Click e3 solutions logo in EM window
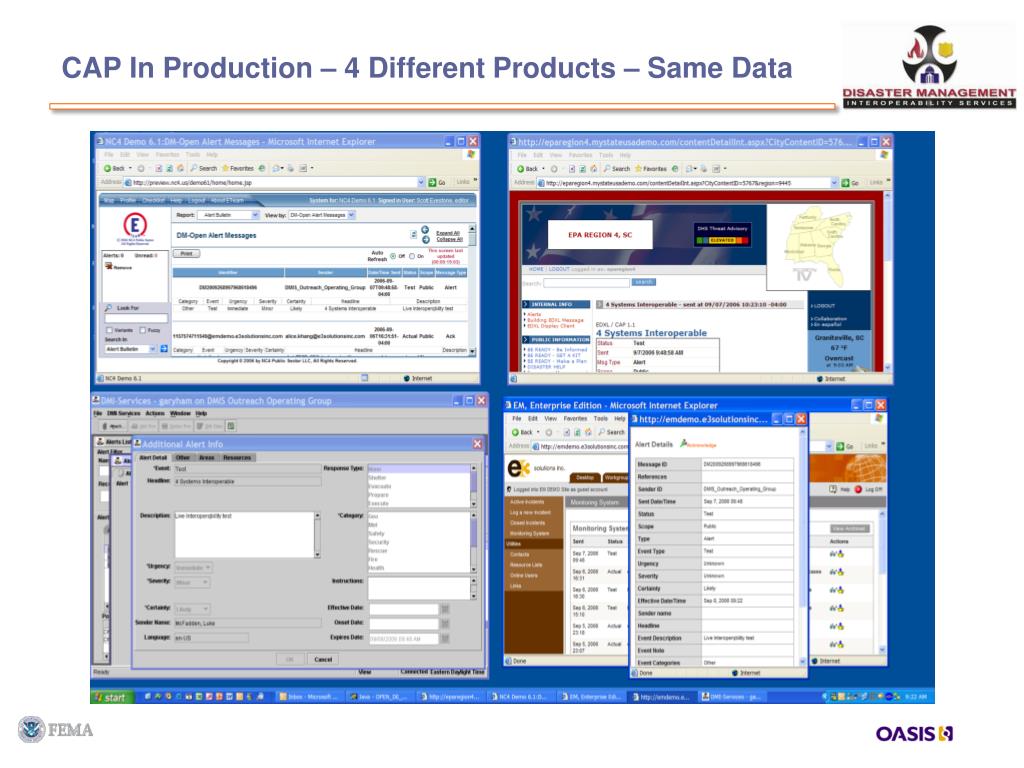 pos(519,468)
